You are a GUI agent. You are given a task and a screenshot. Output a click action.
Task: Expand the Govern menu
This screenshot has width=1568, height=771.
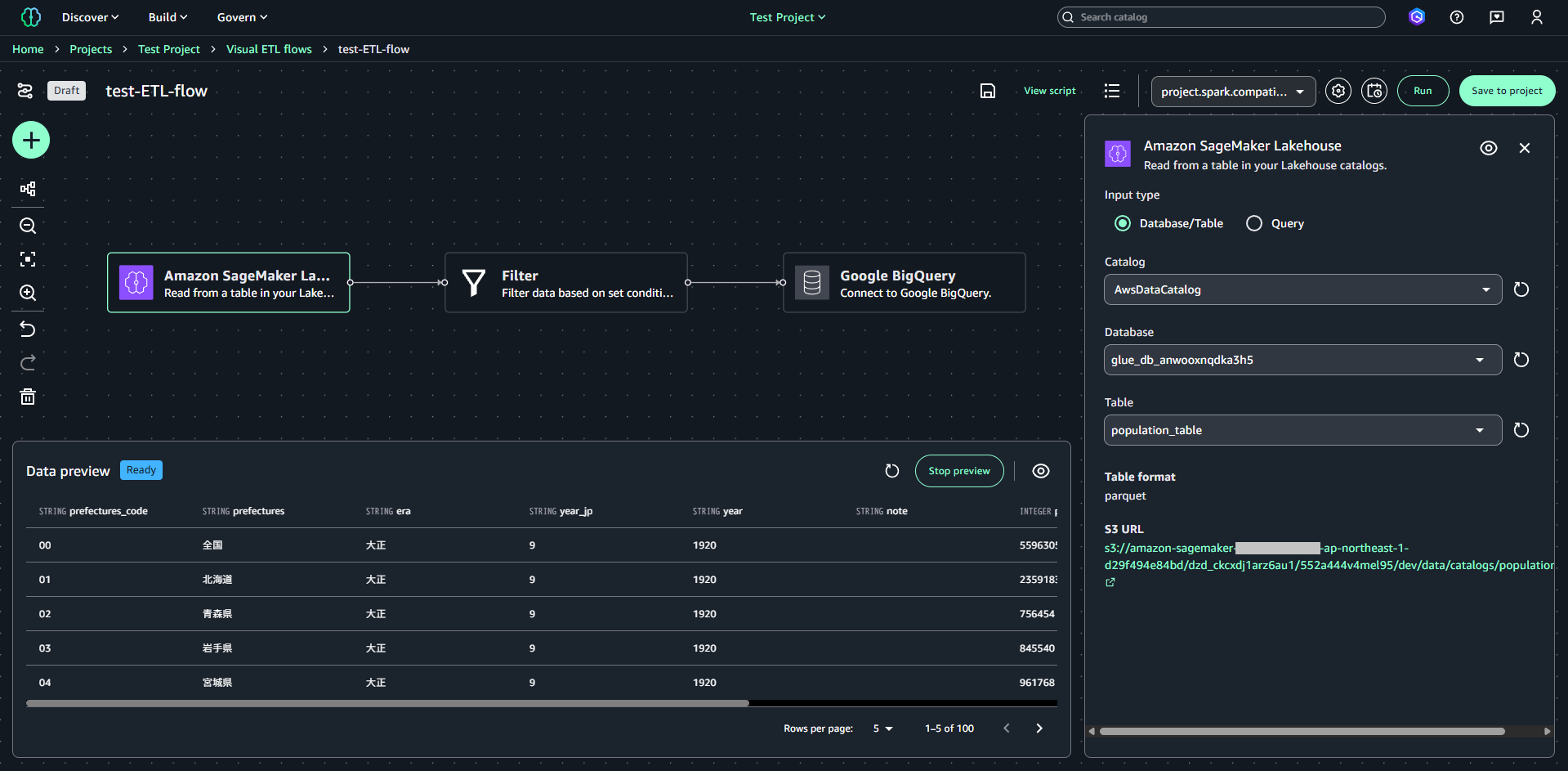click(x=242, y=17)
